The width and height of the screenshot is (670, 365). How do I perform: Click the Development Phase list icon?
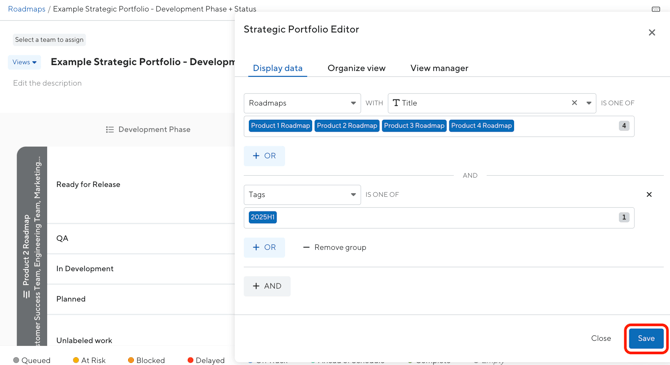[110, 130]
